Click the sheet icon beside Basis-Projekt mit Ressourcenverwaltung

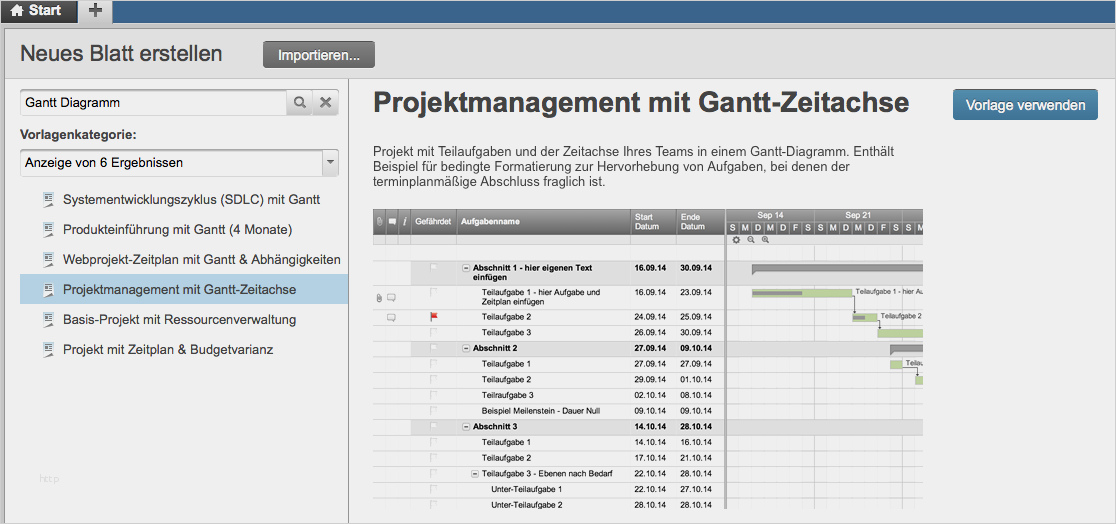click(47, 320)
